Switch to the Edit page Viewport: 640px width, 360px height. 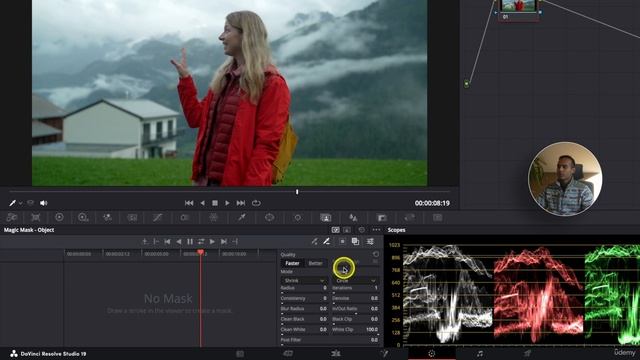click(336, 353)
